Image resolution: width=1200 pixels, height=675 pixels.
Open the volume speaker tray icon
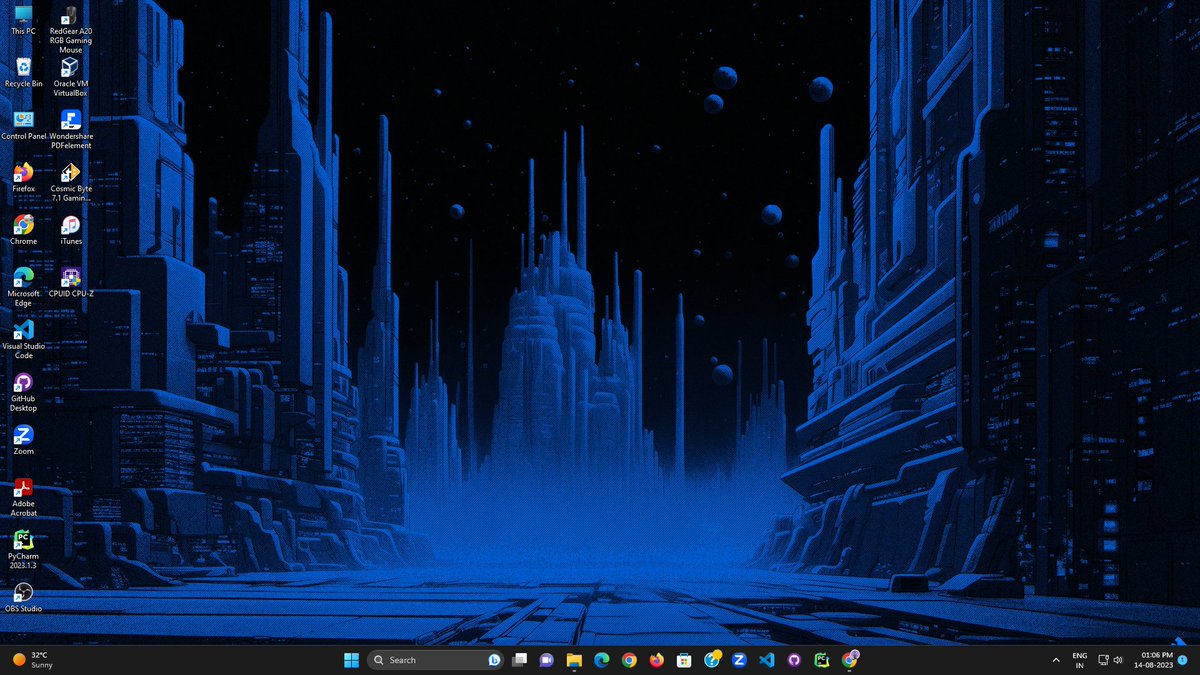(1117, 660)
